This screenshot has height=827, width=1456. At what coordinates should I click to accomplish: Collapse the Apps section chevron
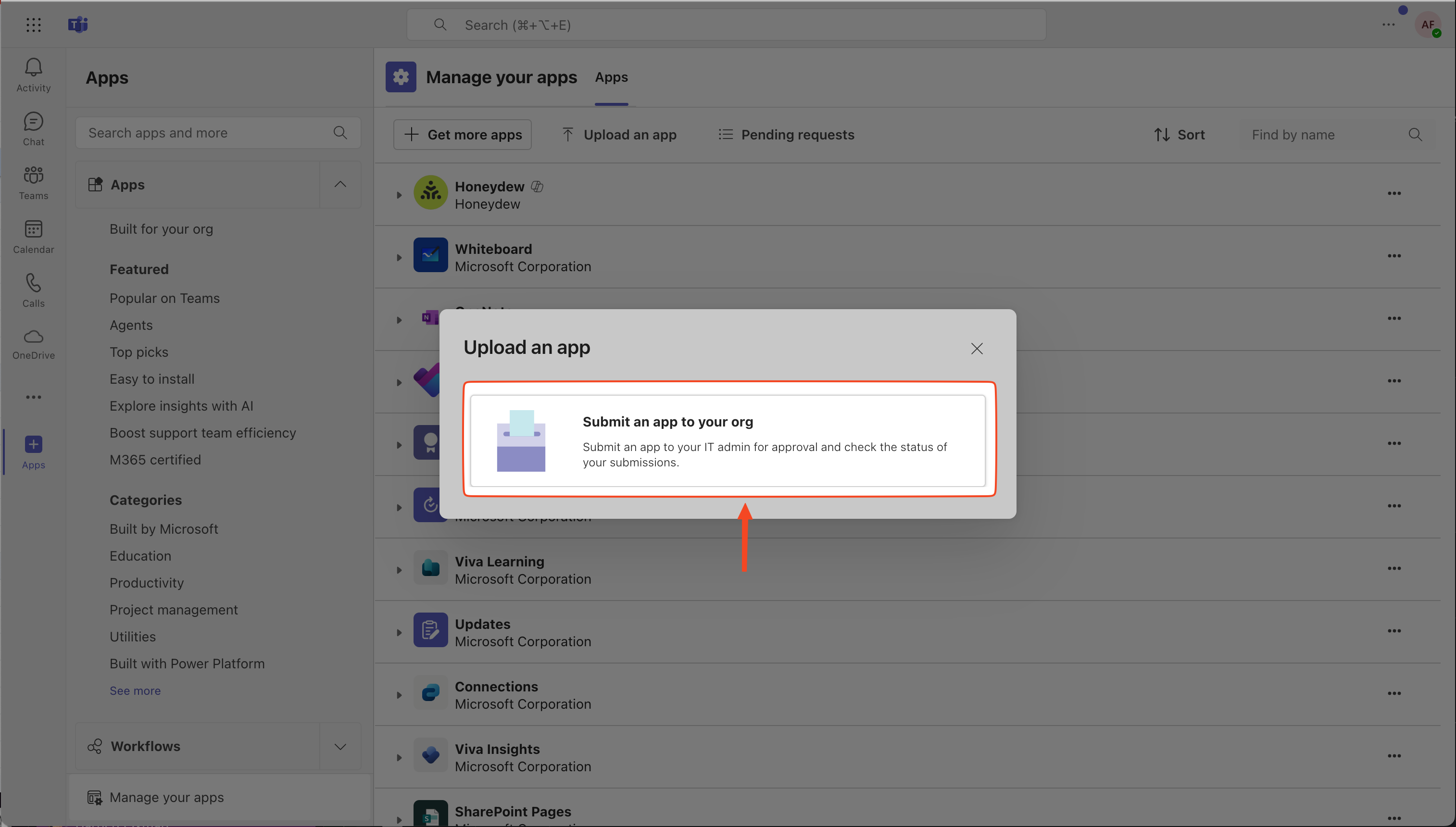point(340,185)
